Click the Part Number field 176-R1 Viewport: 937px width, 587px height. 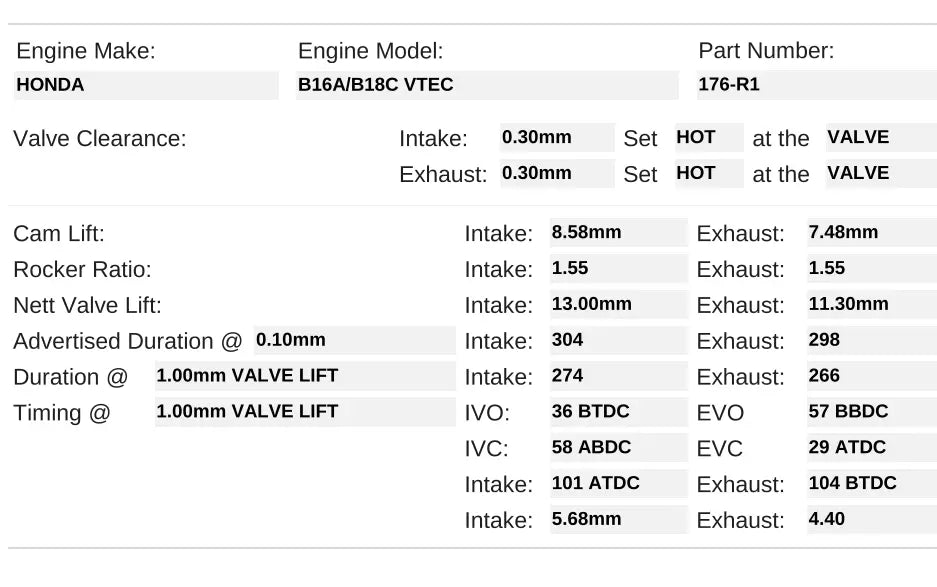click(815, 85)
